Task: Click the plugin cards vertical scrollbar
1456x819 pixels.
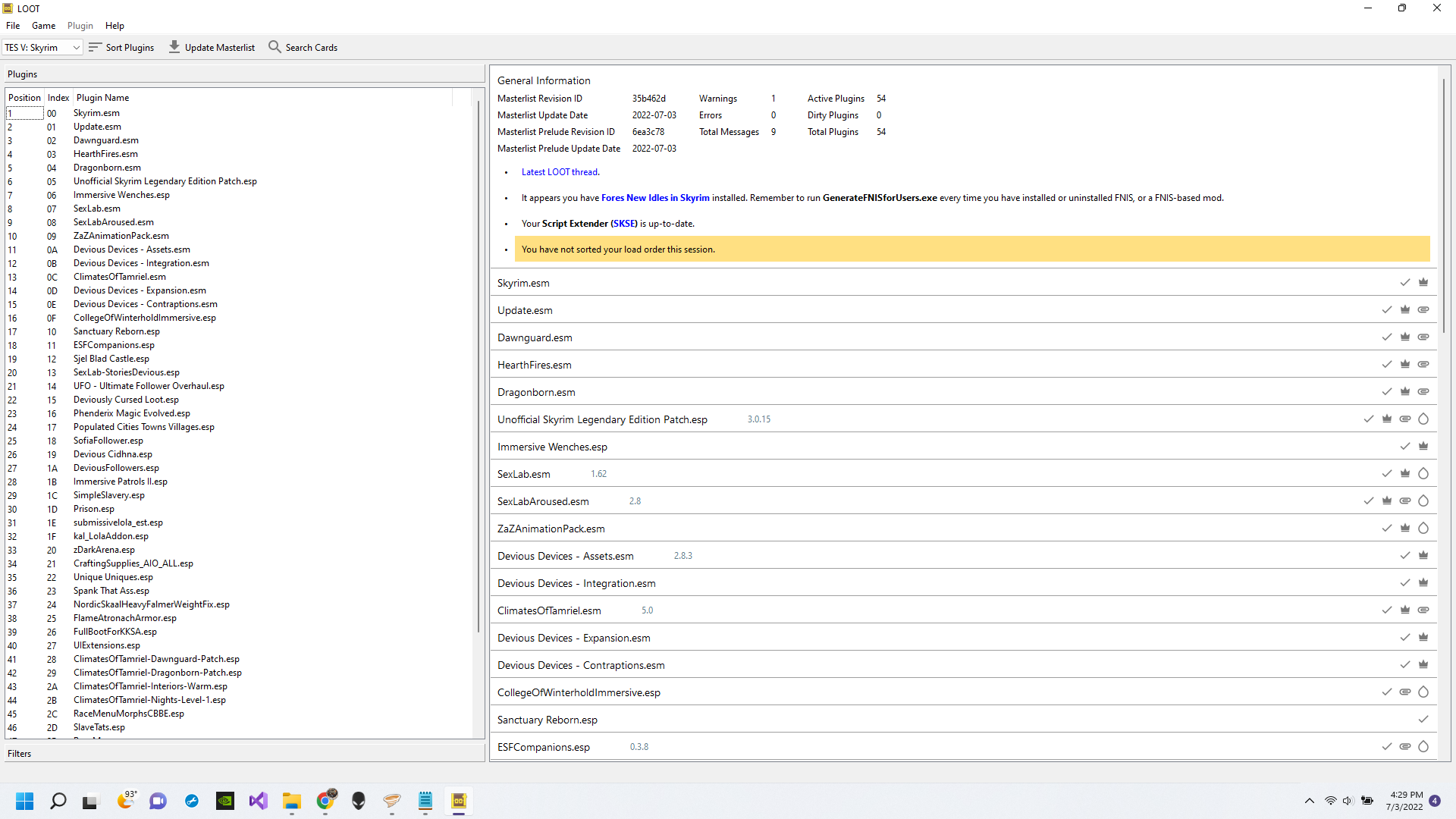Action: (x=1445, y=205)
